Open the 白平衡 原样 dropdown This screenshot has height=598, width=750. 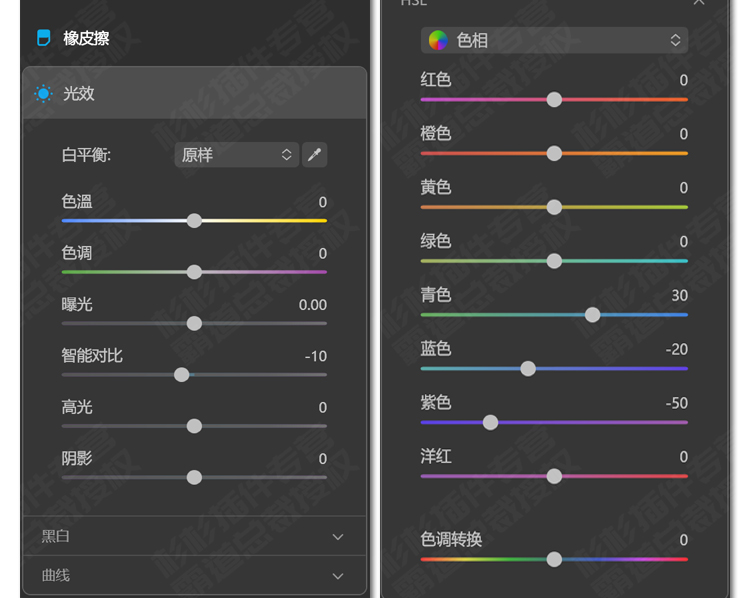tap(237, 155)
